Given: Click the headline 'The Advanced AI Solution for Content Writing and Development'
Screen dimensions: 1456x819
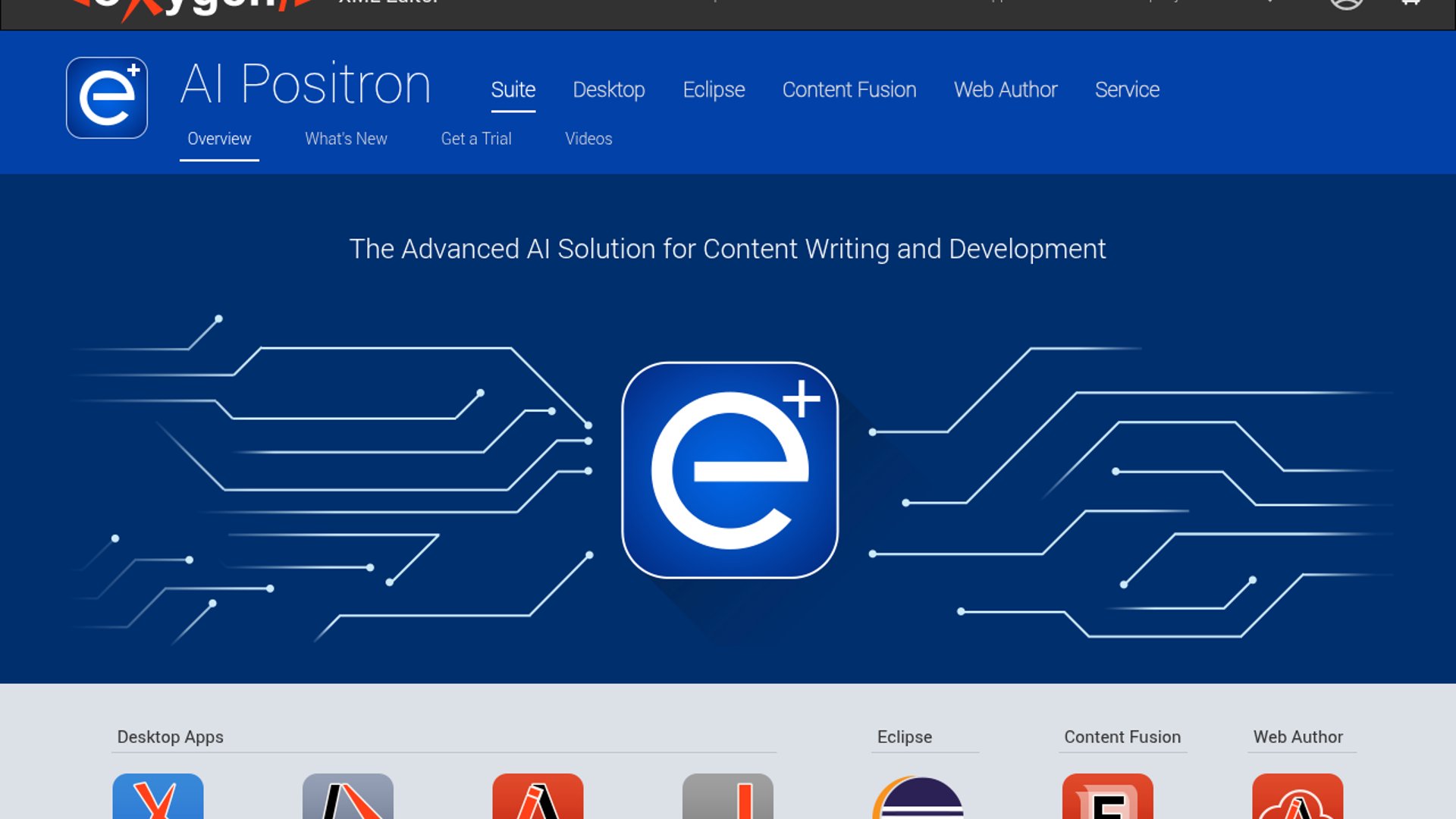Looking at the screenshot, I should pyautogui.click(x=727, y=249).
